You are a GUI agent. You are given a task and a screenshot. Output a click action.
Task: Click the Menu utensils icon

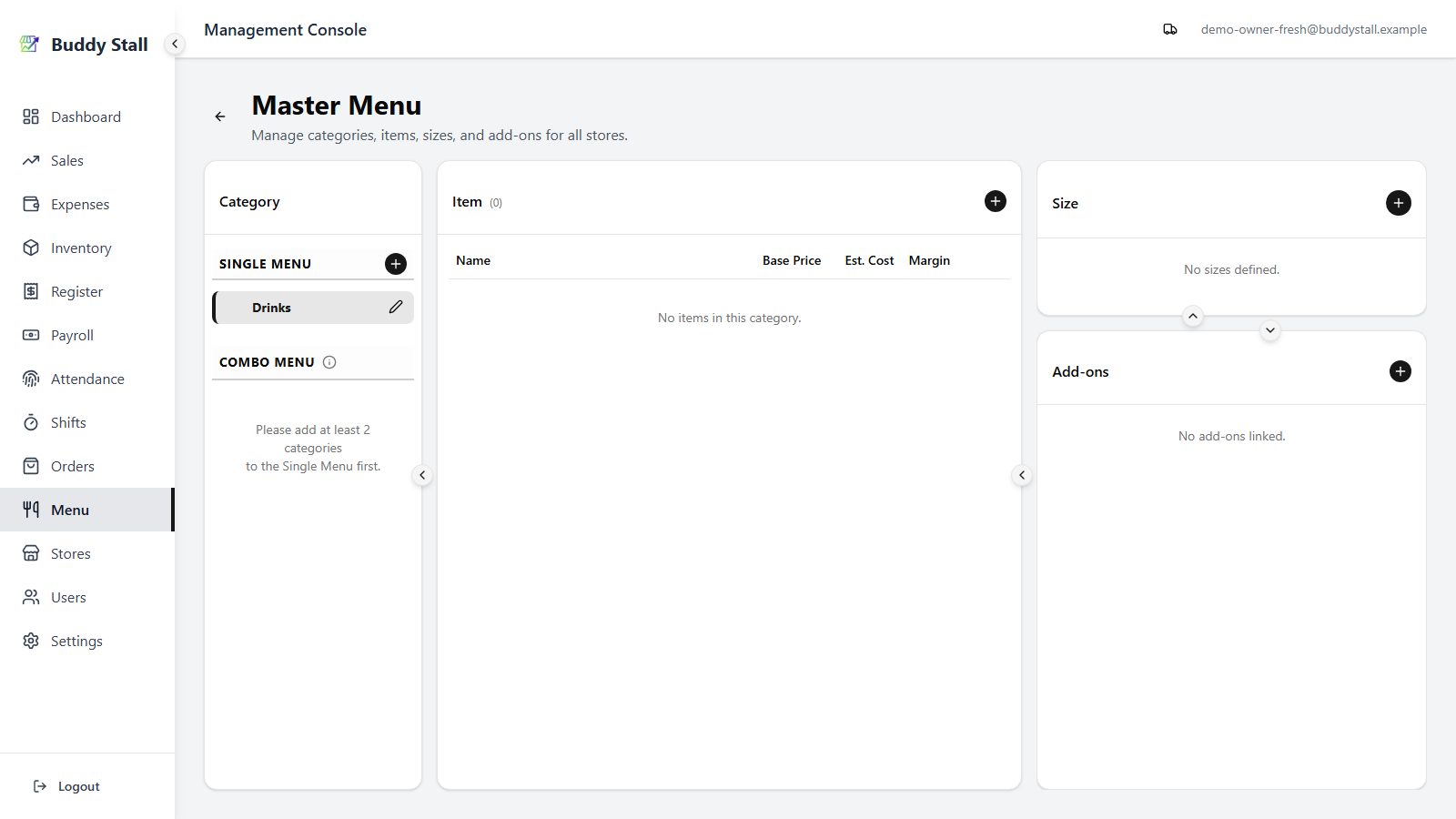coord(31,510)
